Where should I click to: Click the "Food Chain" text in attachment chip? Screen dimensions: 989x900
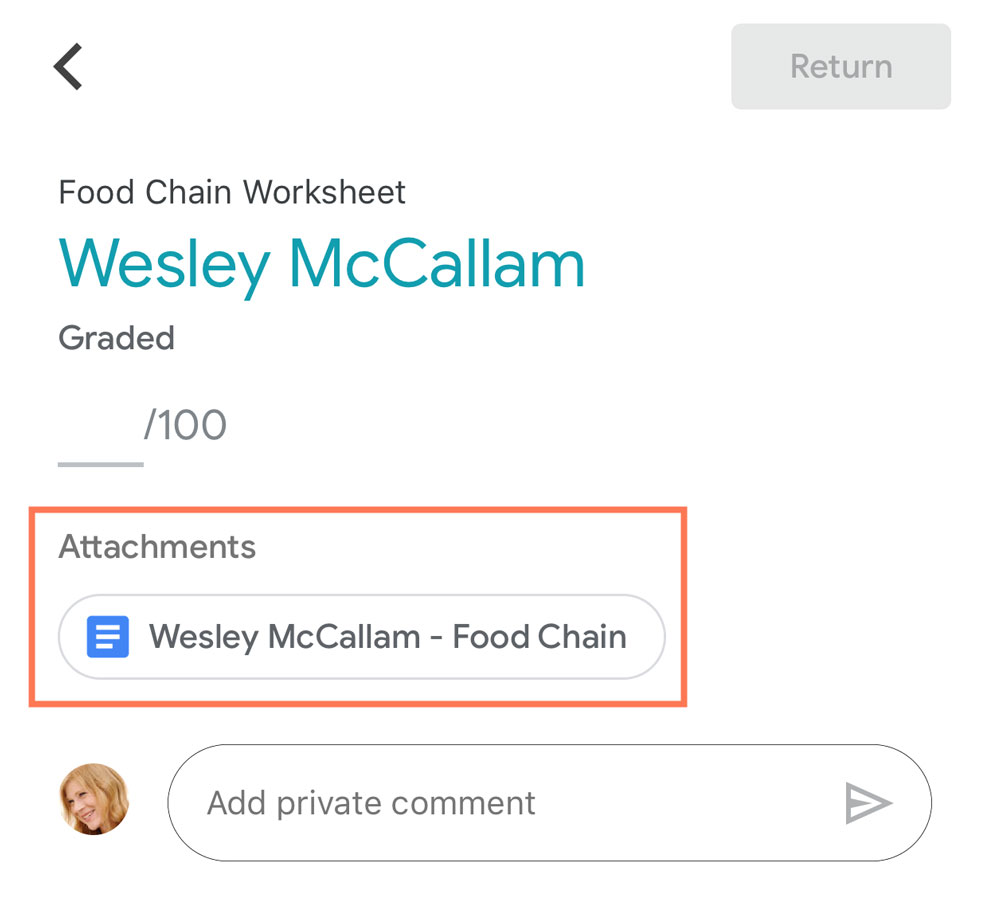click(x=539, y=637)
